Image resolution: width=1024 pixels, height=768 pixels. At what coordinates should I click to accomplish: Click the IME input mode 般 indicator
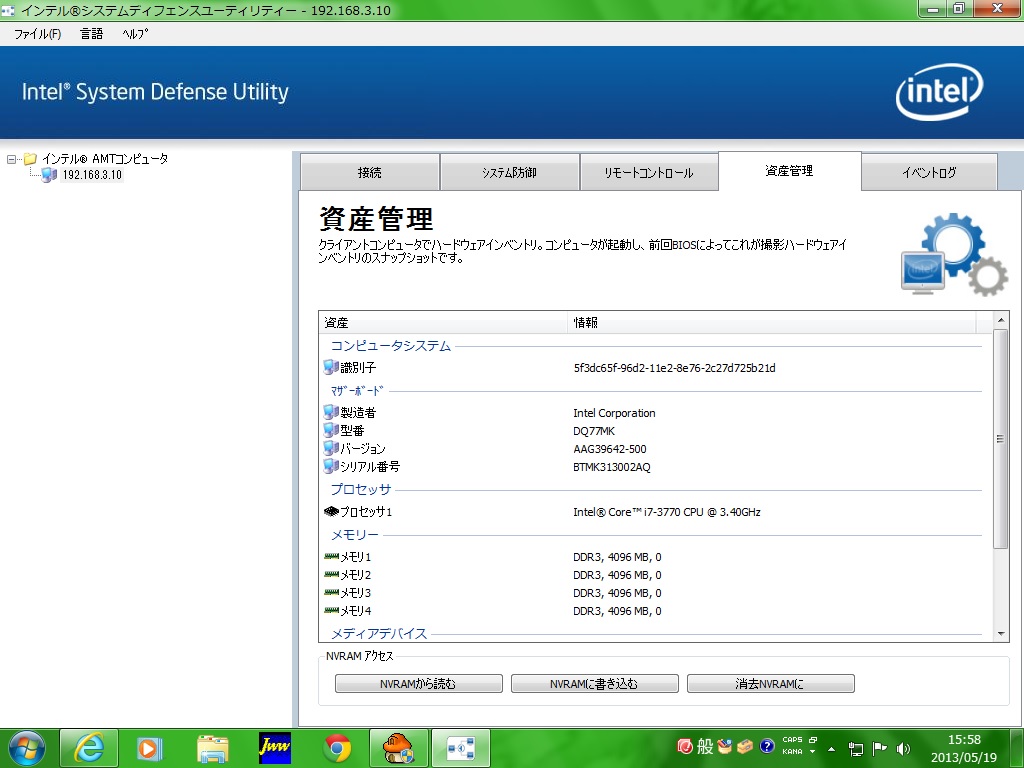[x=705, y=746]
